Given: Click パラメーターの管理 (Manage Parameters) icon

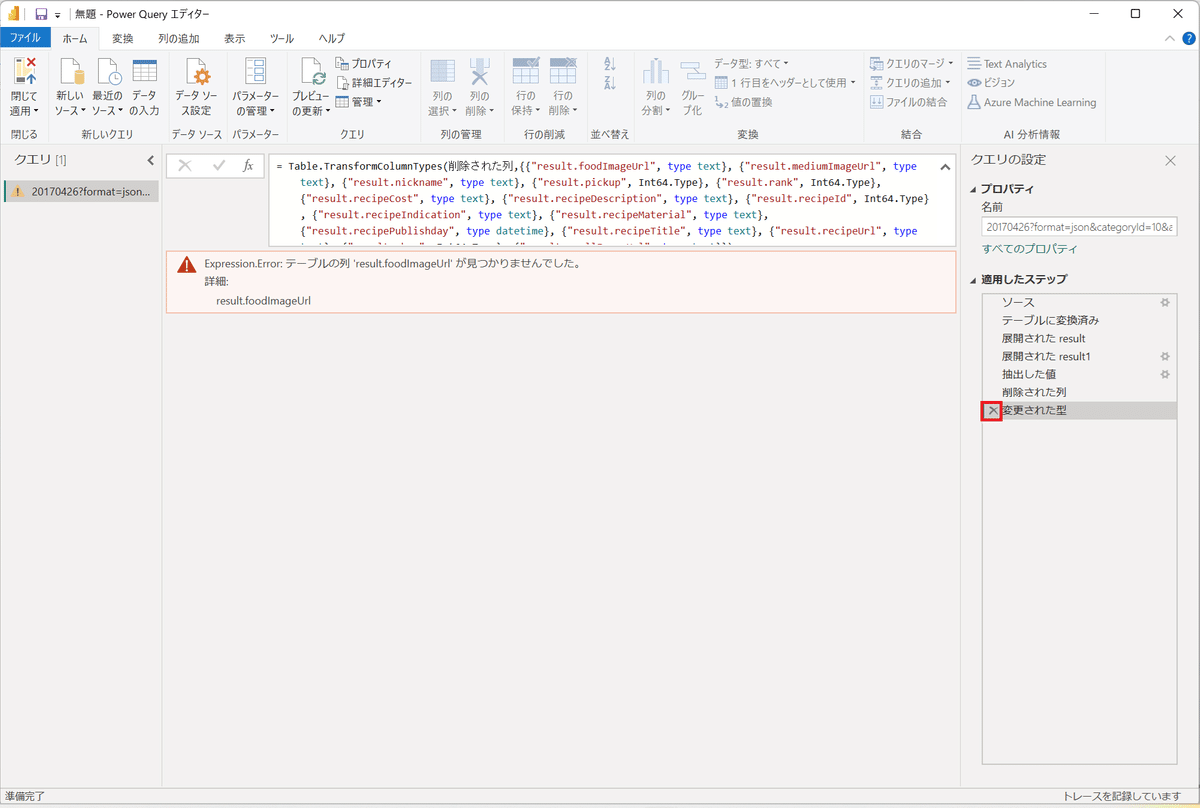Looking at the screenshot, I should pos(256,72).
